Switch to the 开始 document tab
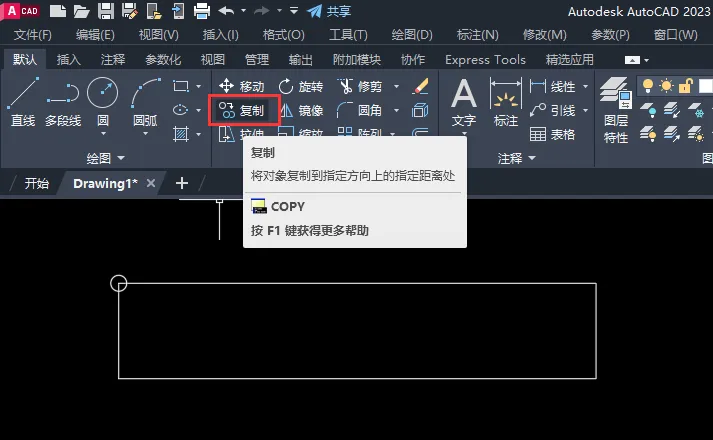Screen dimensions: 713x440 pos(36,183)
